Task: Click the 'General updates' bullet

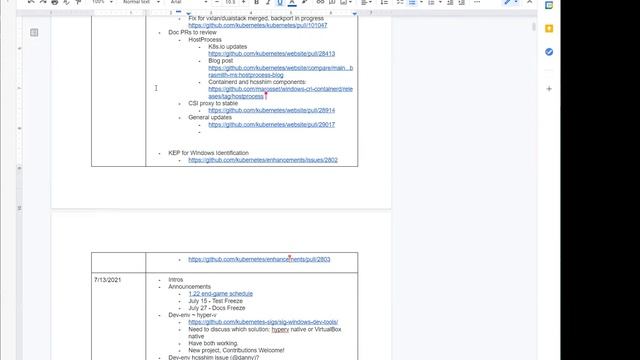Action: point(210,118)
